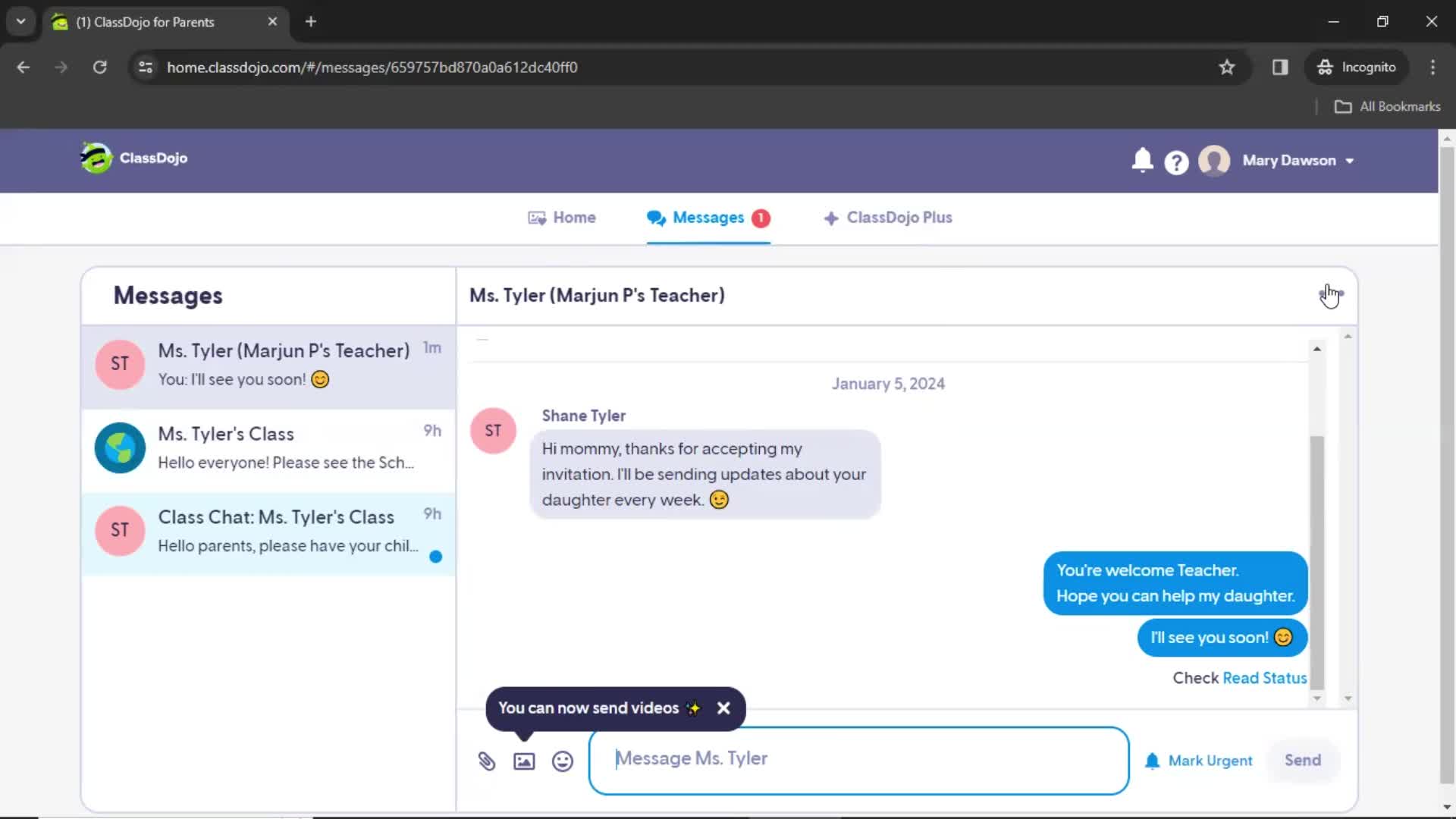Click the browser back arrow
The image size is (1456, 819).
(23, 67)
